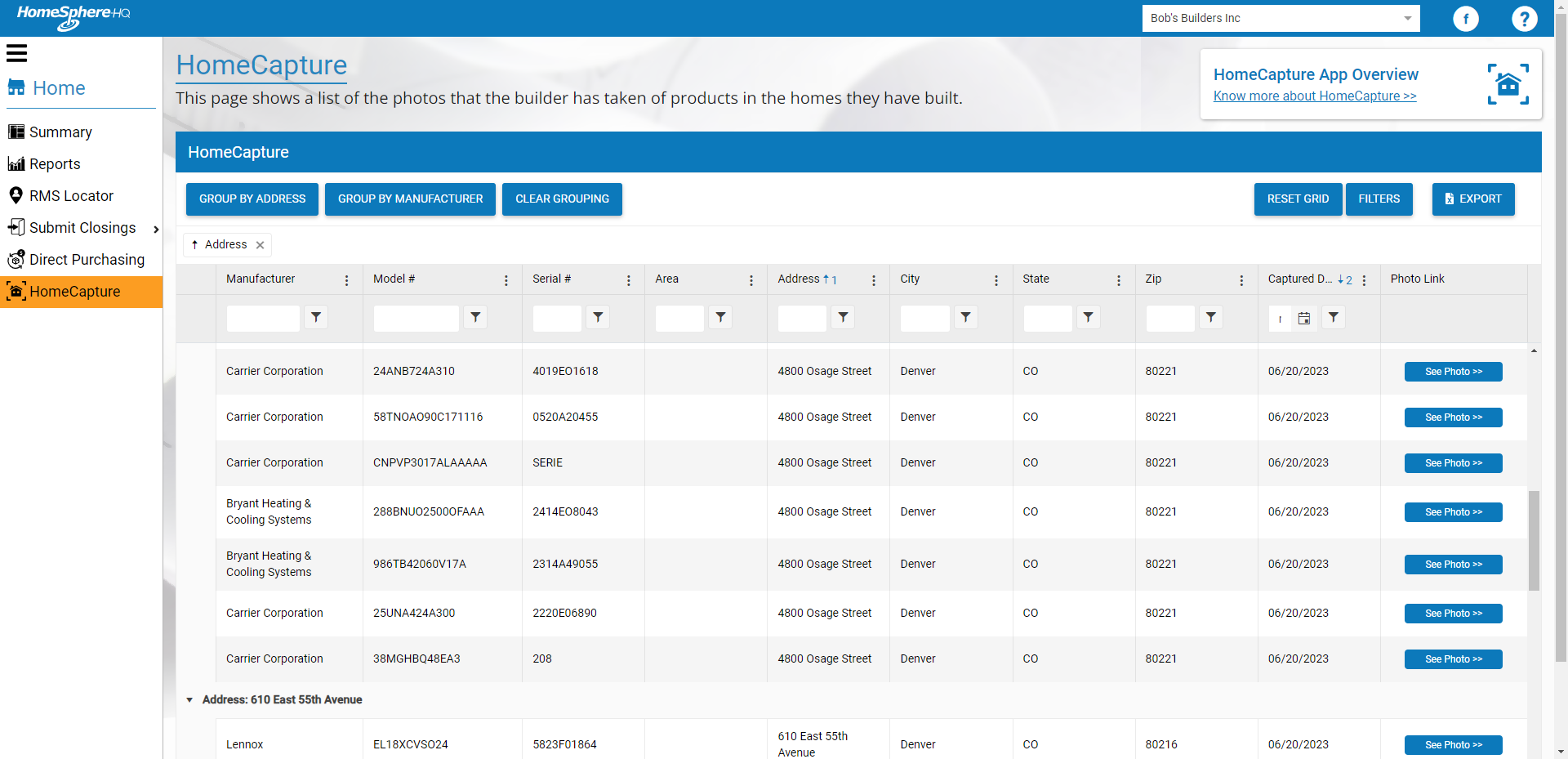The image size is (1568, 759).
Task: See Photo for model 24ANB724A310
Action: click(x=1454, y=372)
